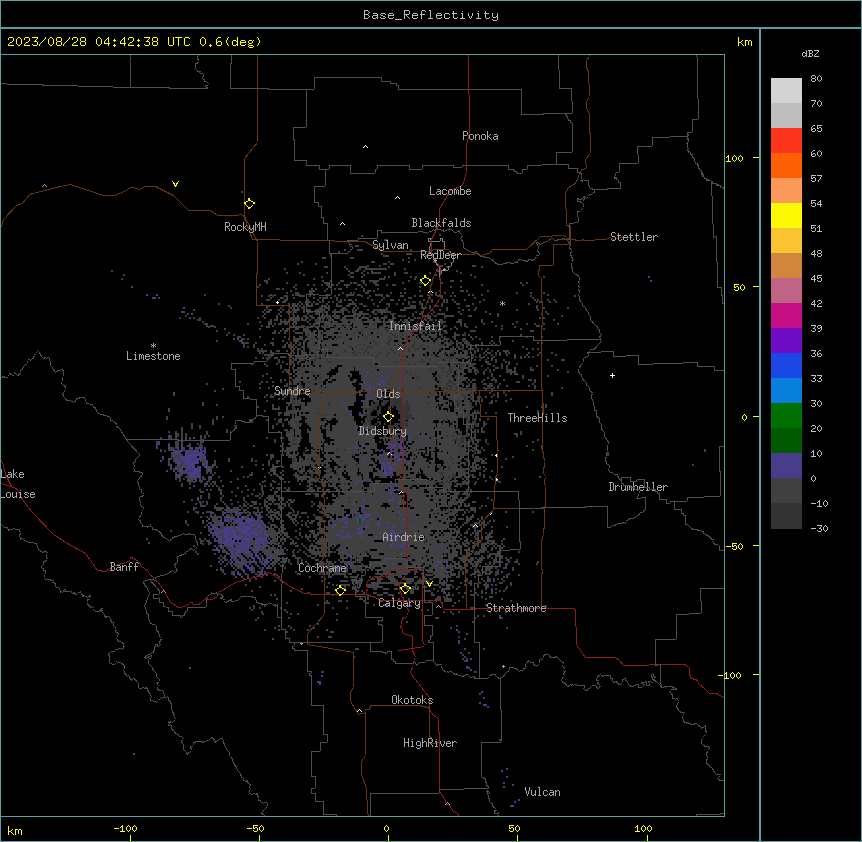Click the Airdrie label on the map
Image resolution: width=862 pixels, height=842 pixels.
coord(404,537)
